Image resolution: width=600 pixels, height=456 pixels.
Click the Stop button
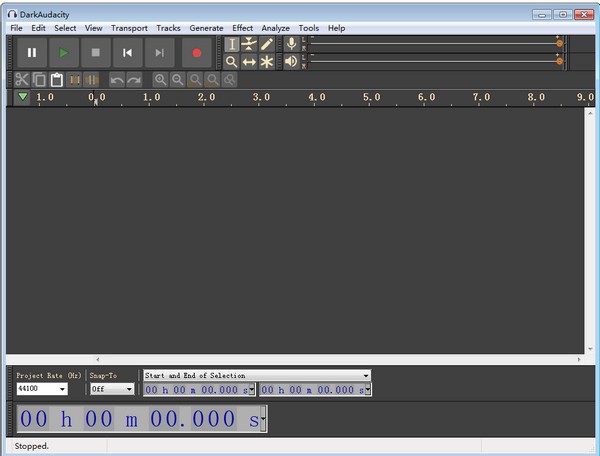point(96,53)
